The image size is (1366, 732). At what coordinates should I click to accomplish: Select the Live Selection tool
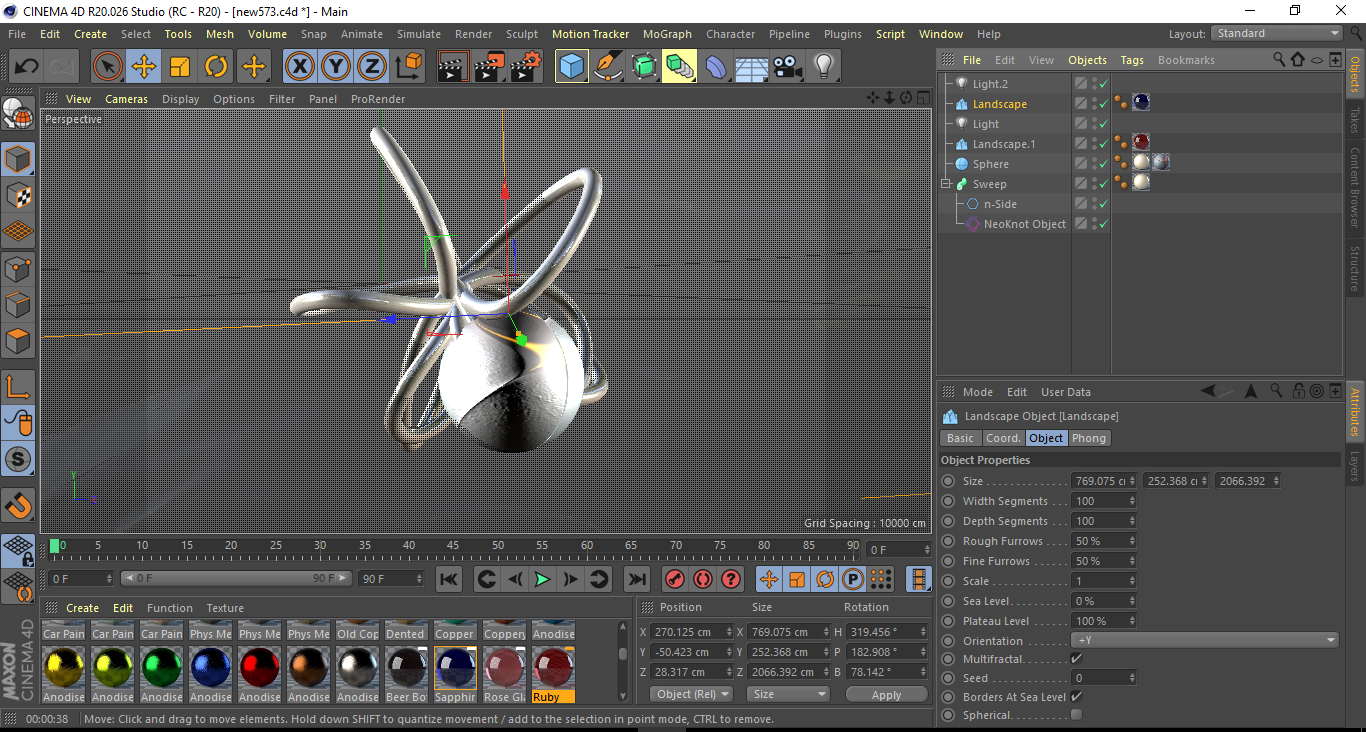pyautogui.click(x=108, y=67)
